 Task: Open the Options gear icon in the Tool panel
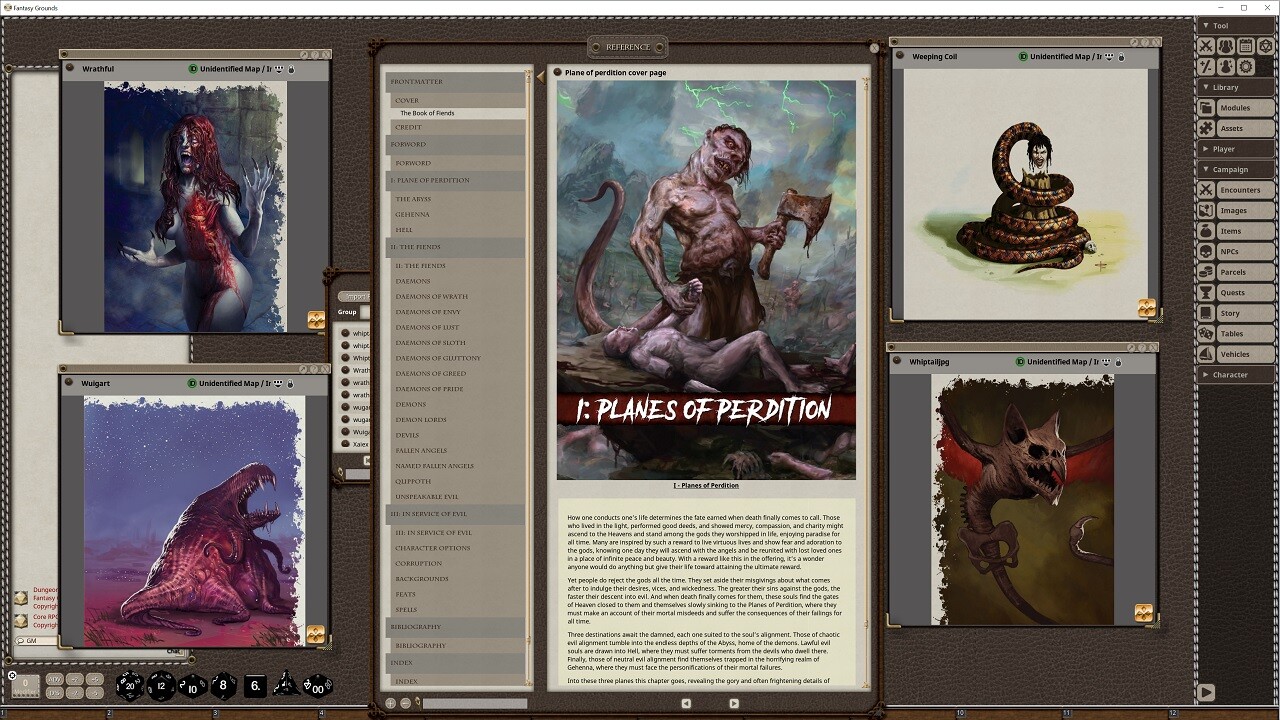1246,66
